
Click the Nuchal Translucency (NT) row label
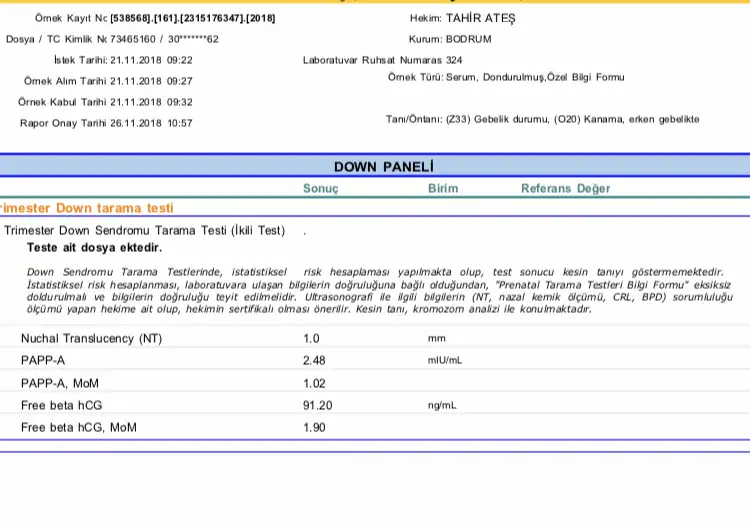[91, 339]
